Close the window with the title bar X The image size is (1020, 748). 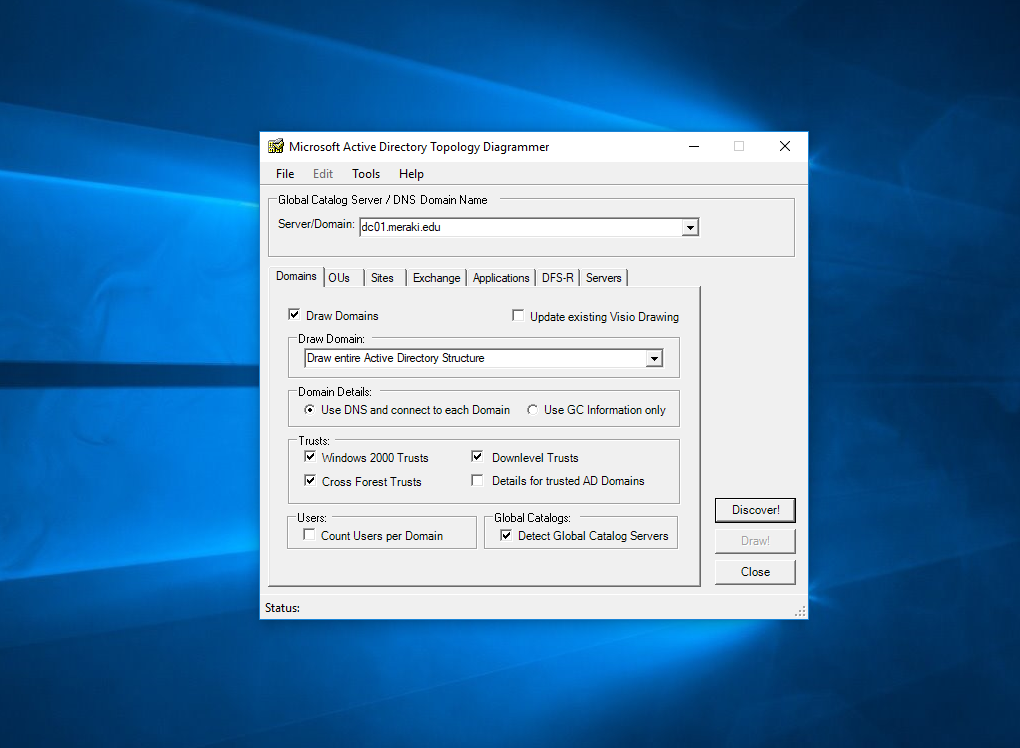(x=785, y=146)
